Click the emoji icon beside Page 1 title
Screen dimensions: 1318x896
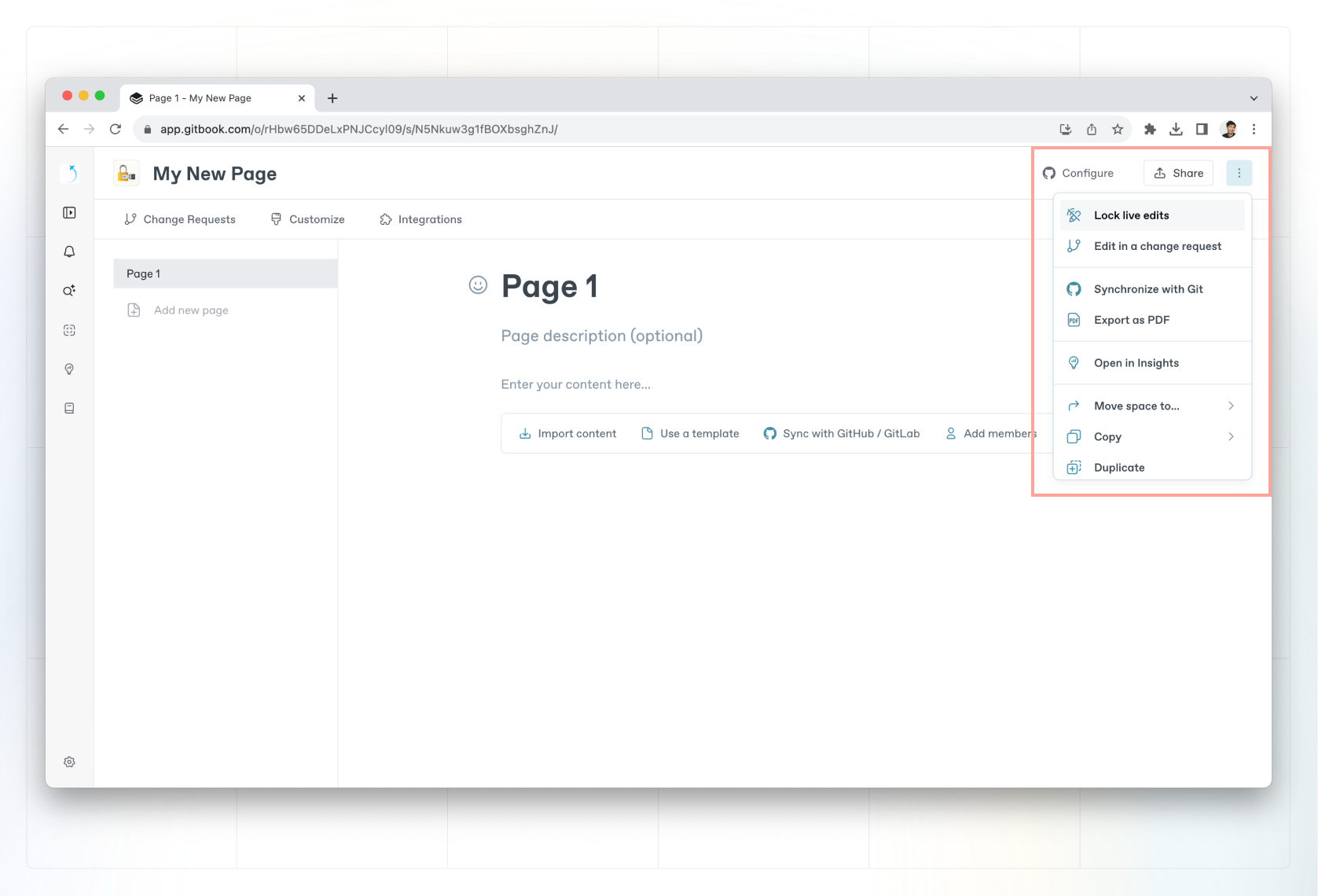(x=478, y=285)
